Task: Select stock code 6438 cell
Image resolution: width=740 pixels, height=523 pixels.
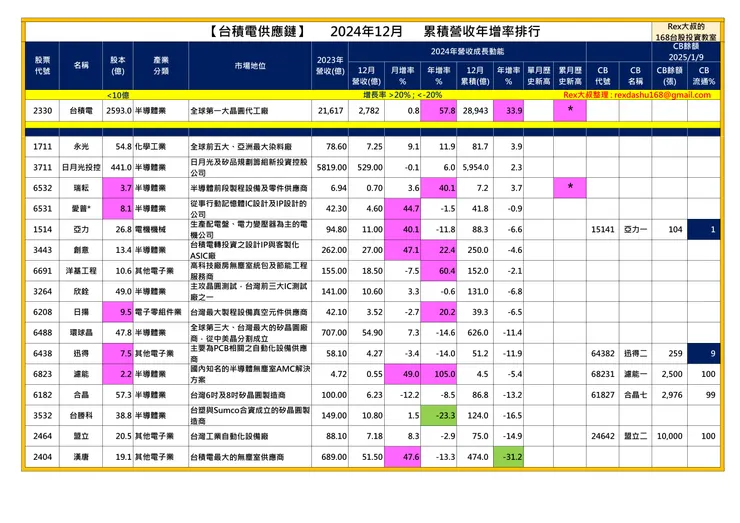Action: click(x=42, y=354)
